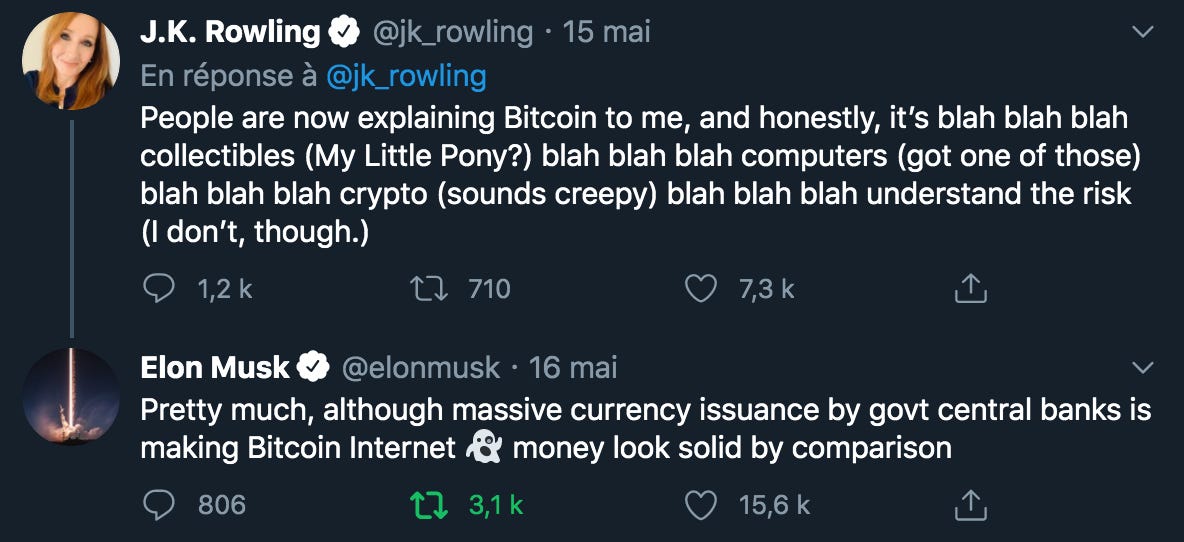The height and width of the screenshot is (542, 1184).
Task: Share Elon Musk's tweet
Action: coord(970,505)
